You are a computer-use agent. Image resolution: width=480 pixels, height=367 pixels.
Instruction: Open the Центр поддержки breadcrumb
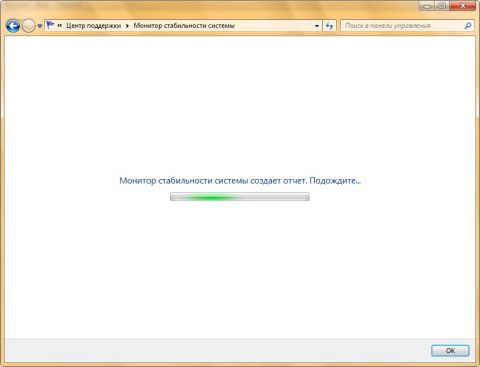click(x=94, y=25)
